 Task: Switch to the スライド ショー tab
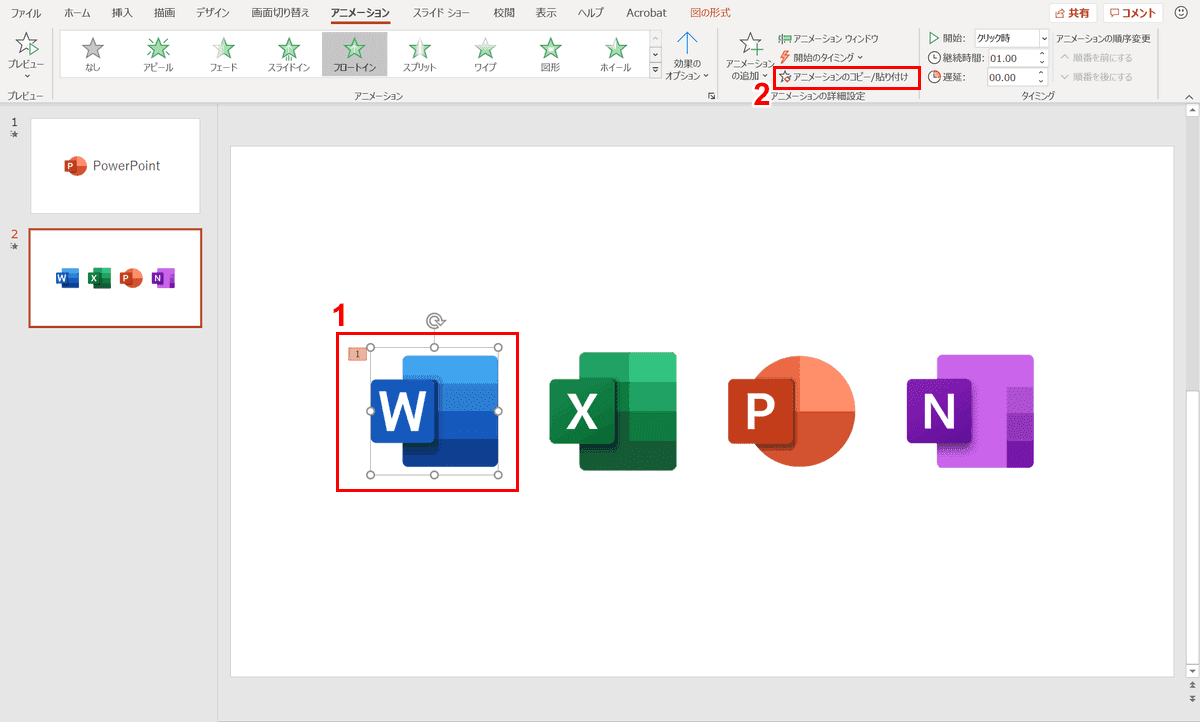pyautogui.click(x=441, y=13)
